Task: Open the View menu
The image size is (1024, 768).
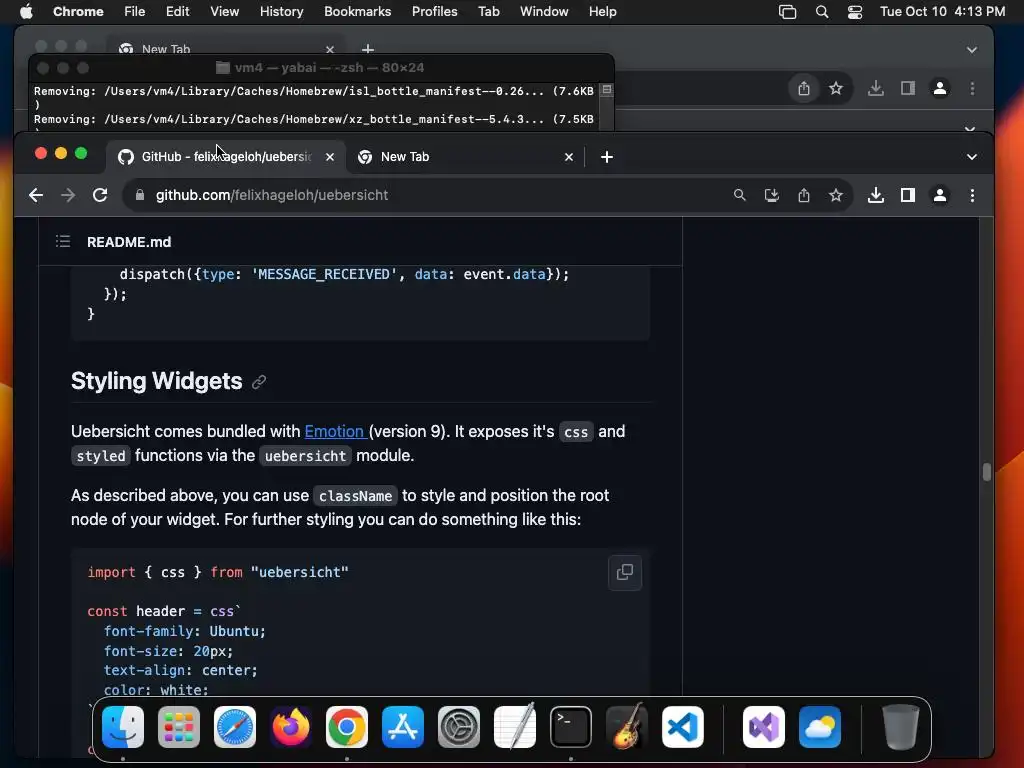Action: coord(225,12)
